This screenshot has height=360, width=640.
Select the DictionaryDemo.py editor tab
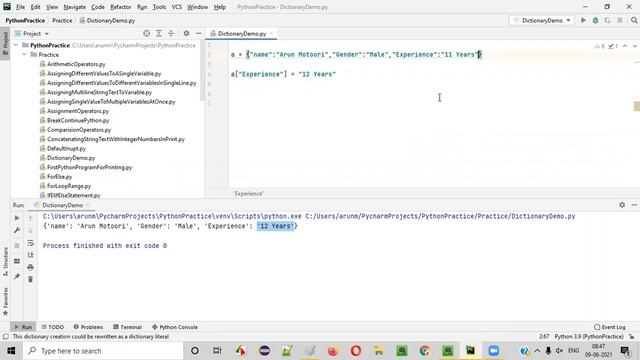pyautogui.click(x=242, y=33)
